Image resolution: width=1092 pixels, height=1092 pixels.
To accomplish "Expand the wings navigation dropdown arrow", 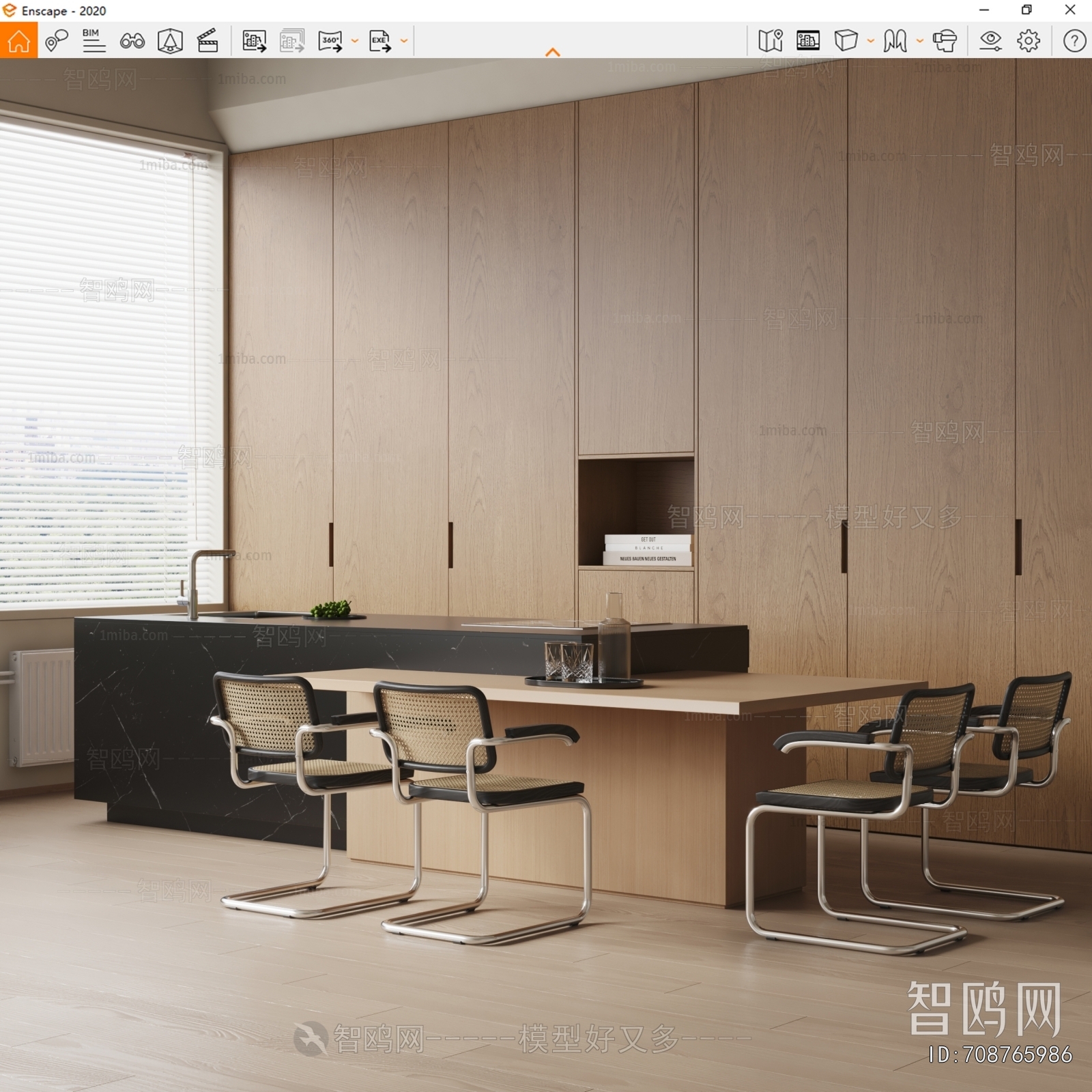I will tap(920, 41).
